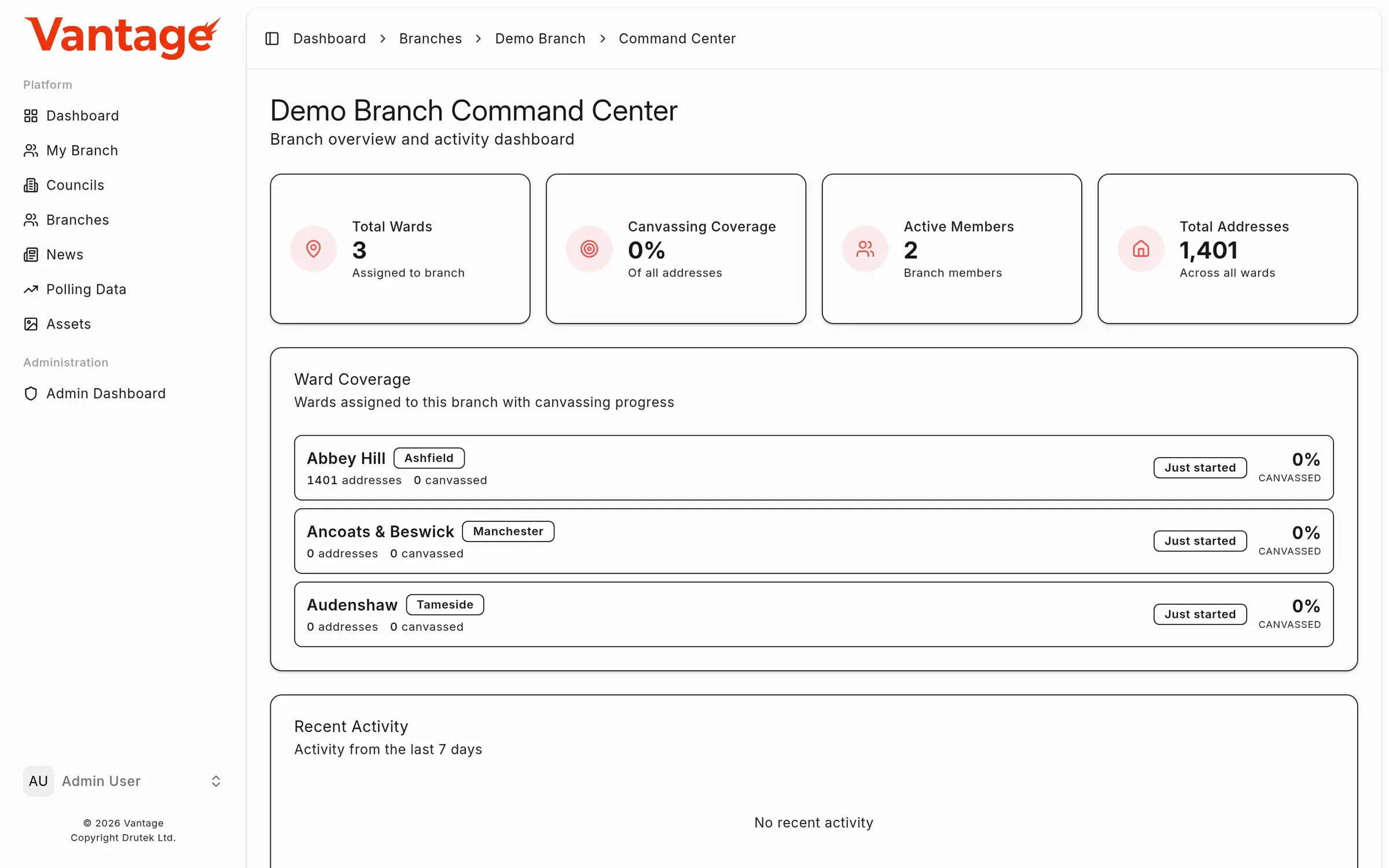Click the Councils building icon
Screen dimensions: 1389x868
(31, 185)
